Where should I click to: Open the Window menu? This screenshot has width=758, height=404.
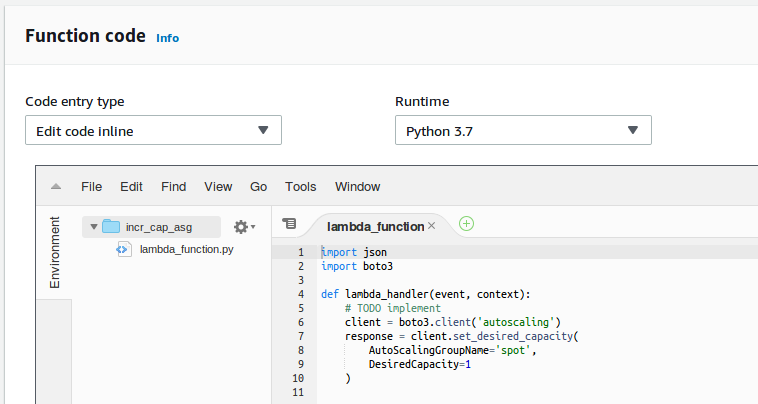coord(357,187)
